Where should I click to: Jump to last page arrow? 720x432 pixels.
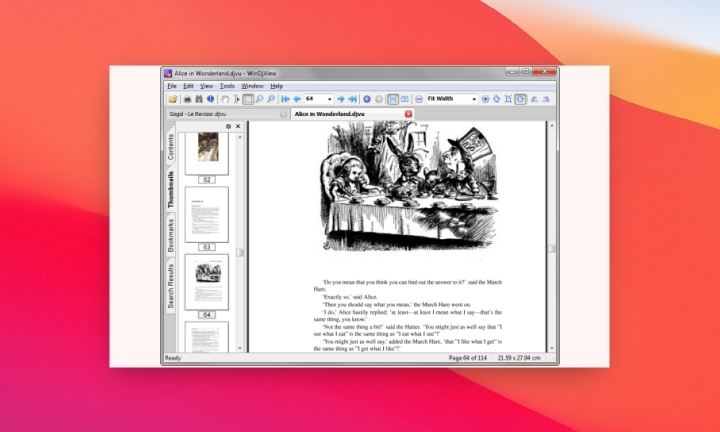click(352, 99)
